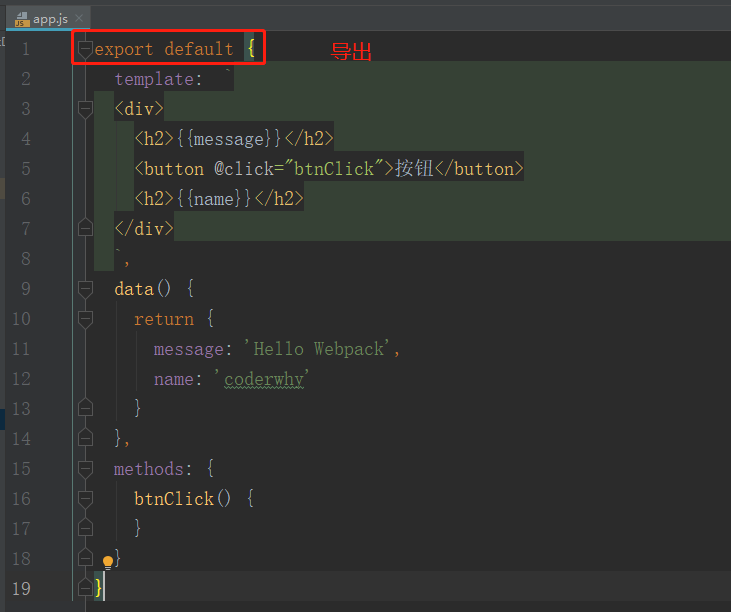The width and height of the screenshot is (731, 612).
Task: Click the '@click="btnClick"' attribute
Action: pos(298,169)
